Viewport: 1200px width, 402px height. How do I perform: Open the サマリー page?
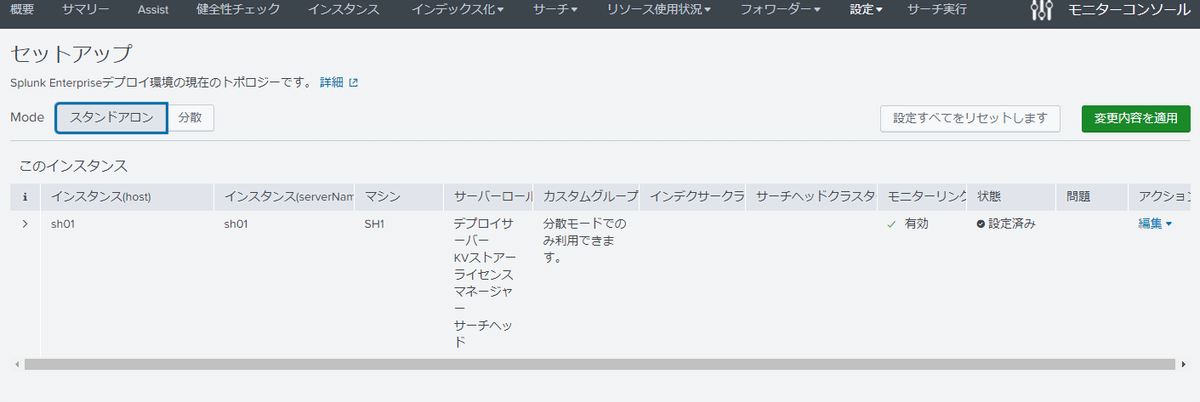(86, 11)
